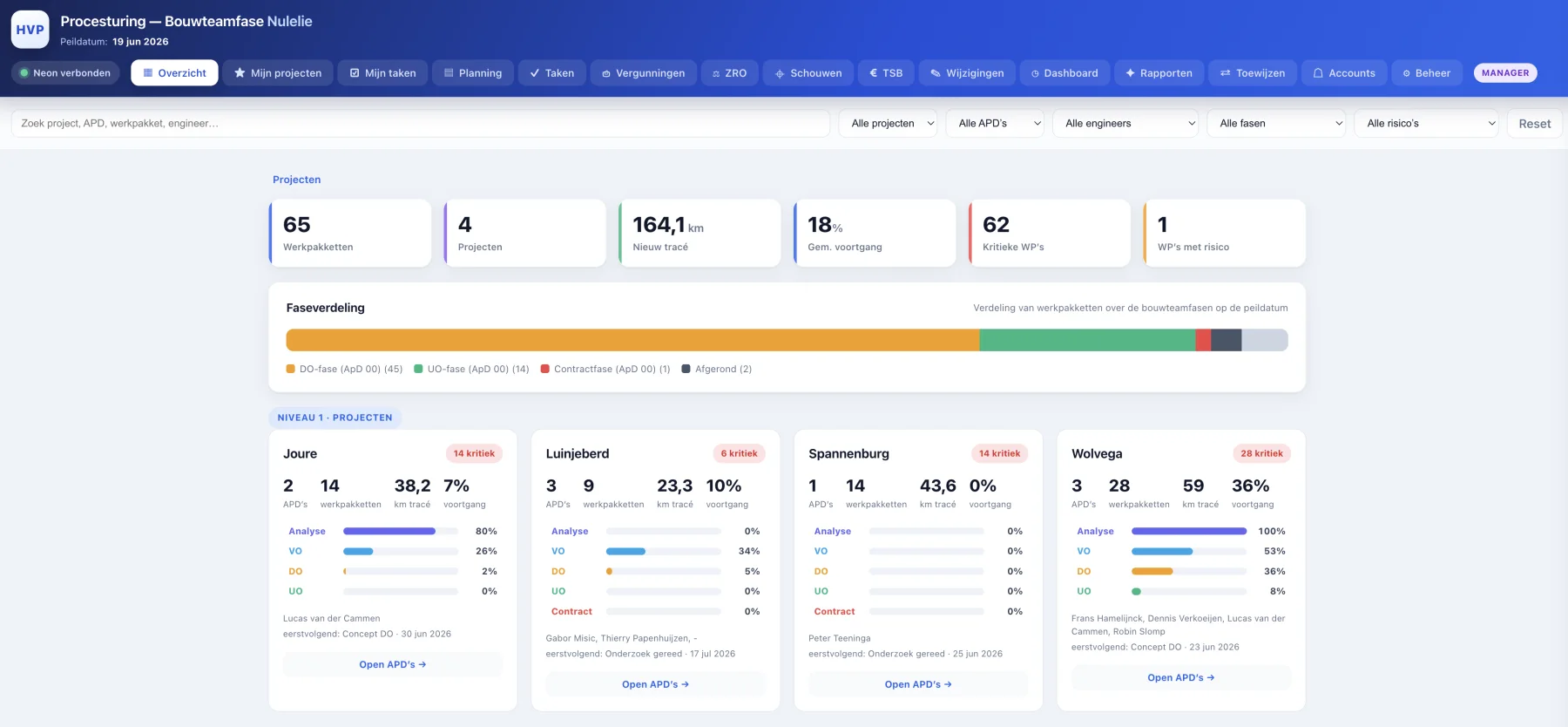
Task: Click the euro icon of TSB
Action: pyautogui.click(x=874, y=73)
